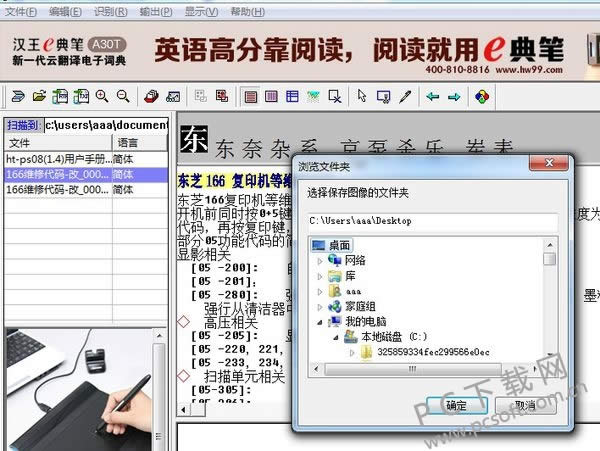Image resolution: width=600 pixels, height=451 pixels.
Task: Click 确定 to confirm the folder
Action: (x=457, y=405)
